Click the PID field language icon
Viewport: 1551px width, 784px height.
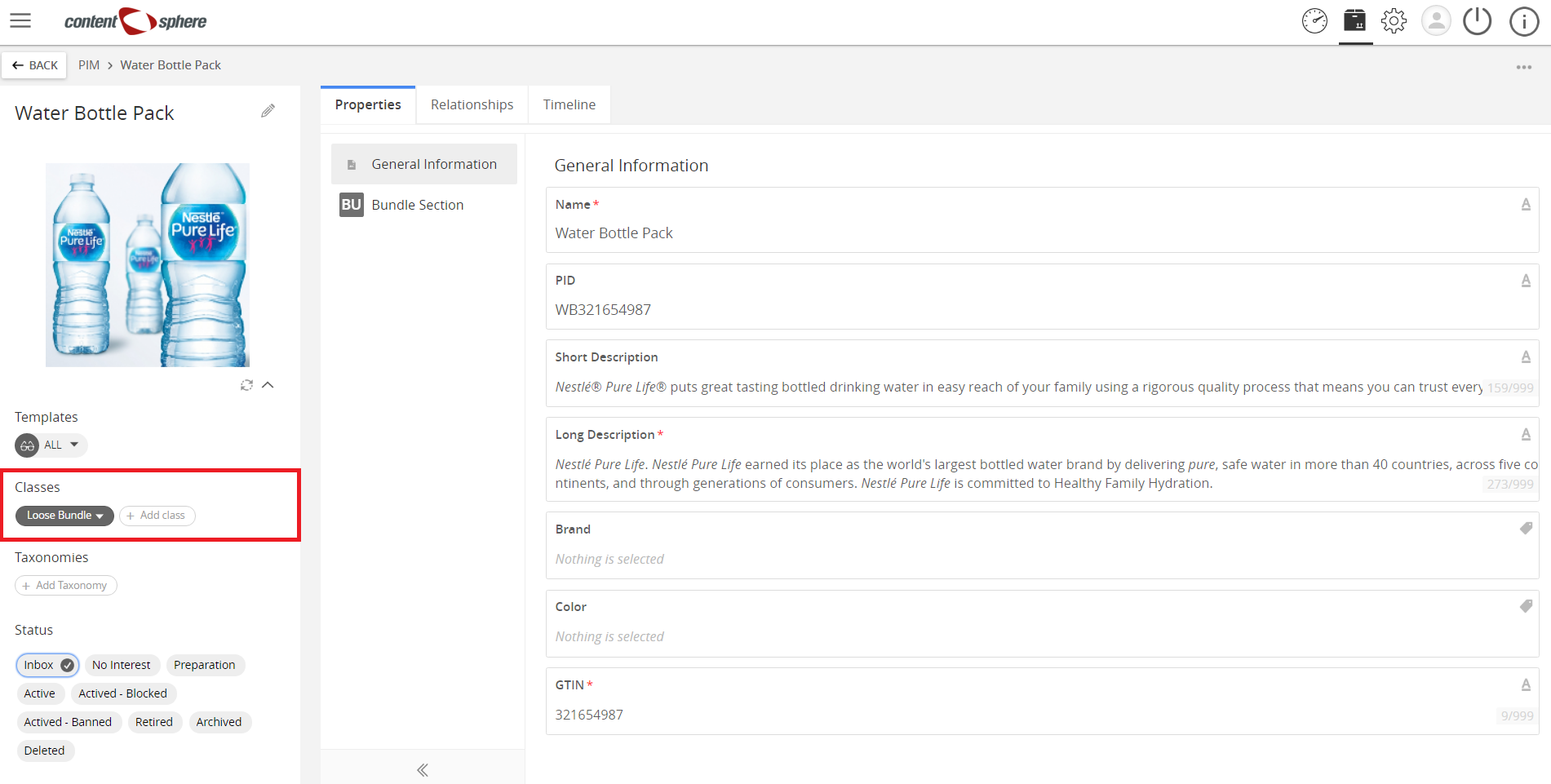[x=1526, y=281]
